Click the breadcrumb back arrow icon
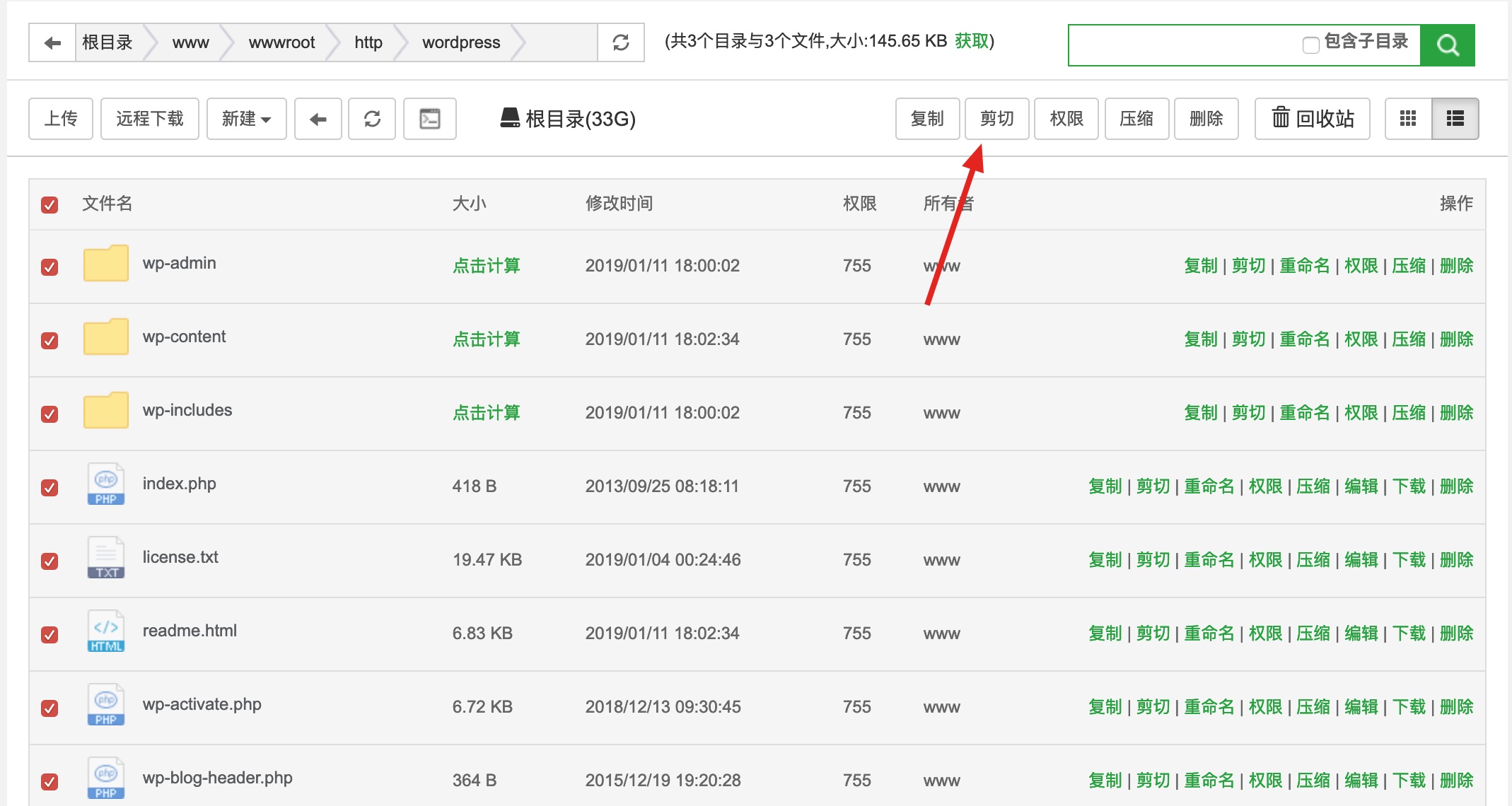This screenshot has height=806, width=1512. (52, 43)
